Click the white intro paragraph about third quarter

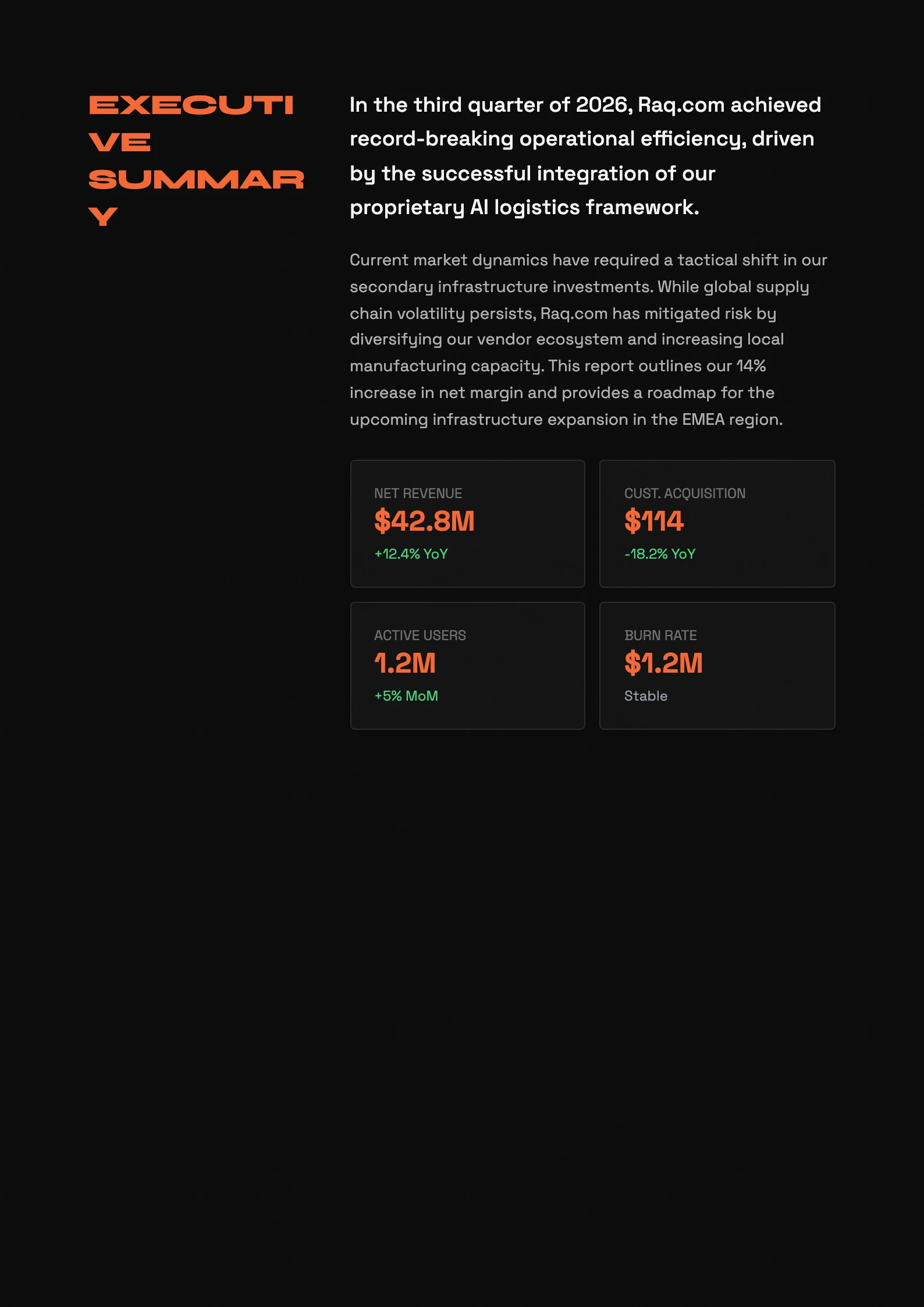(x=585, y=156)
